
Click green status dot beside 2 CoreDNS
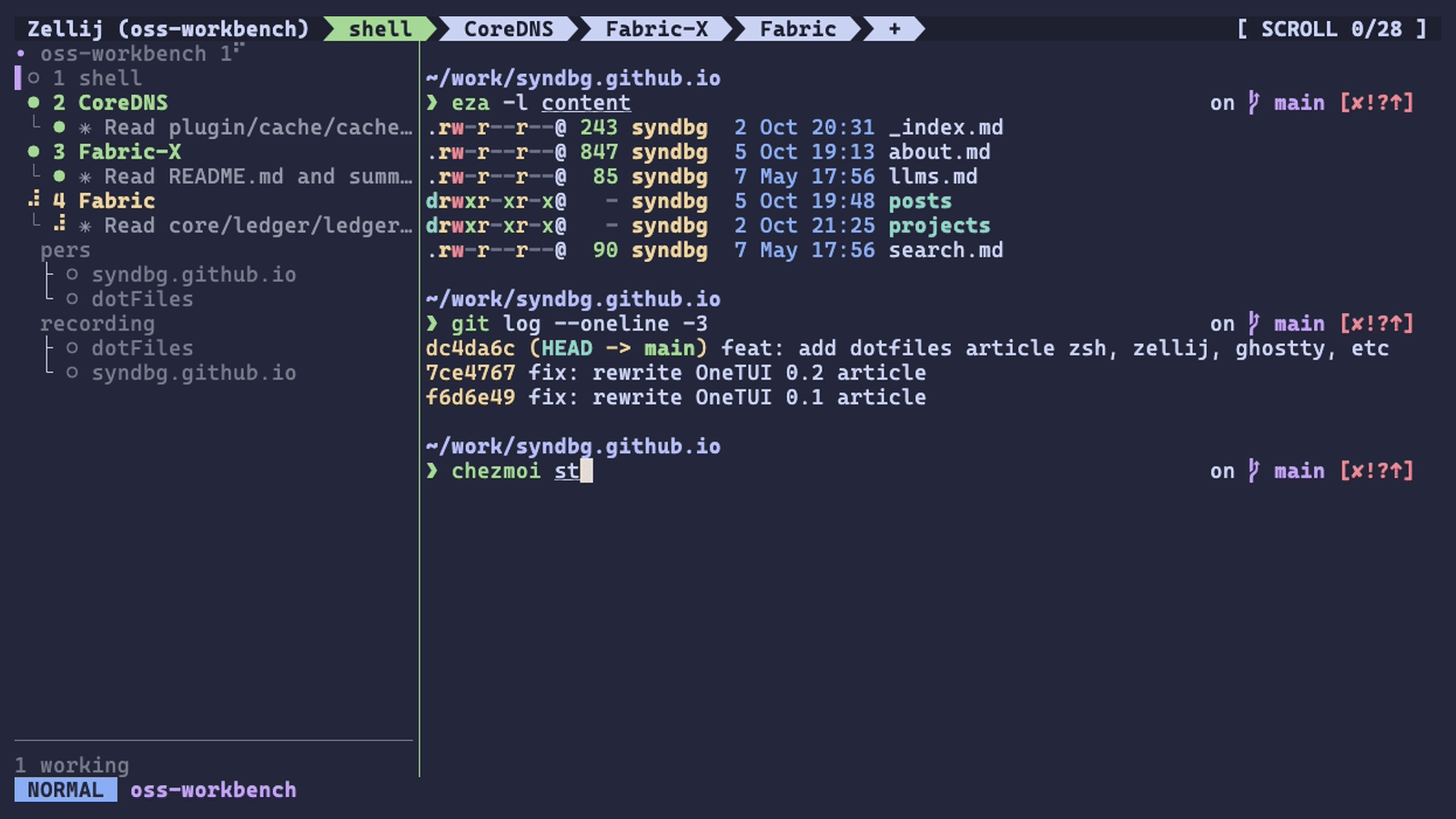point(34,103)
